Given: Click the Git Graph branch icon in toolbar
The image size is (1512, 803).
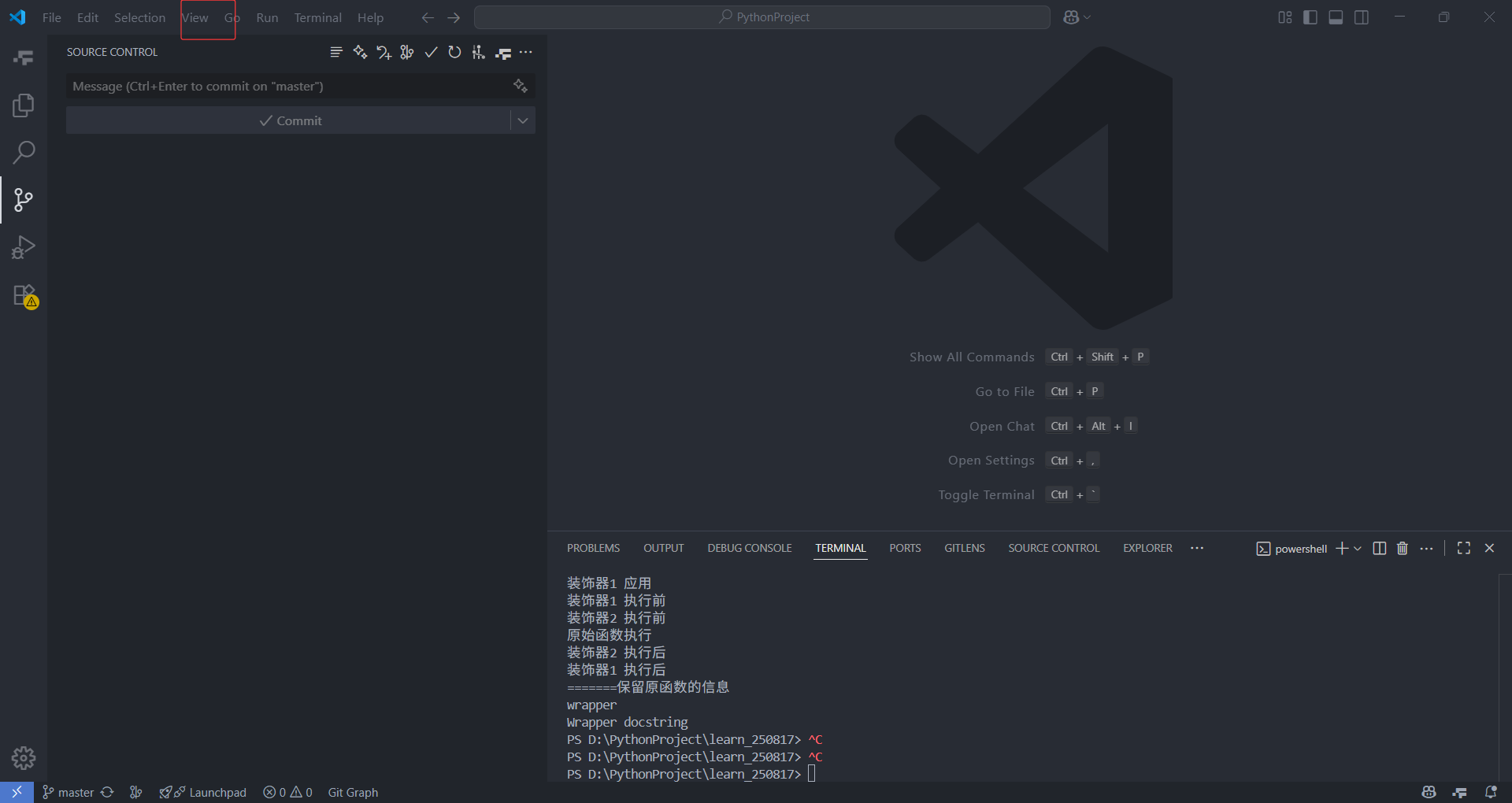Looking at the screenshot, I should coord(478,52).
